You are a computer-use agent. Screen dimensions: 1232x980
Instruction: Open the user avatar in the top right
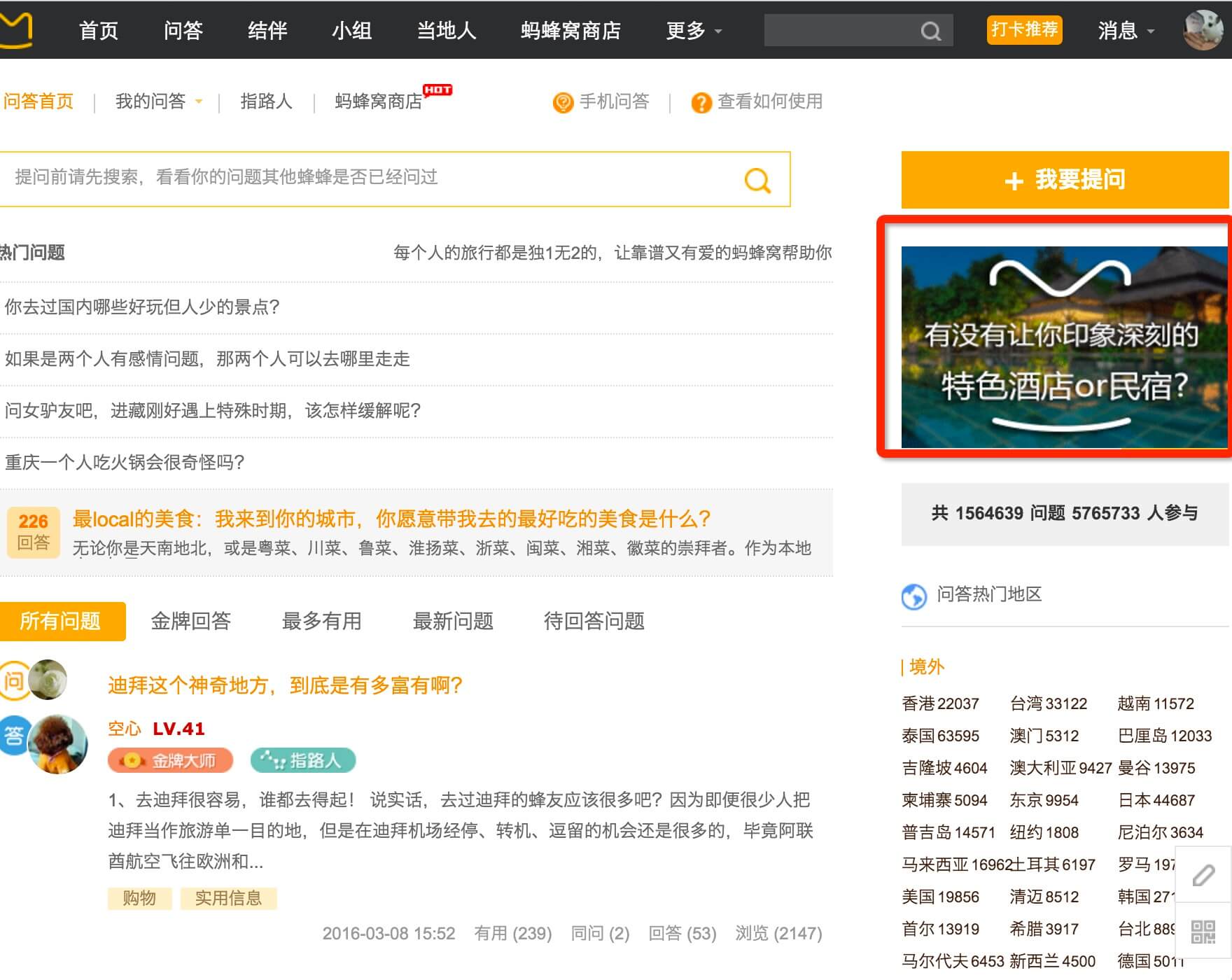tap(1203, 30)
